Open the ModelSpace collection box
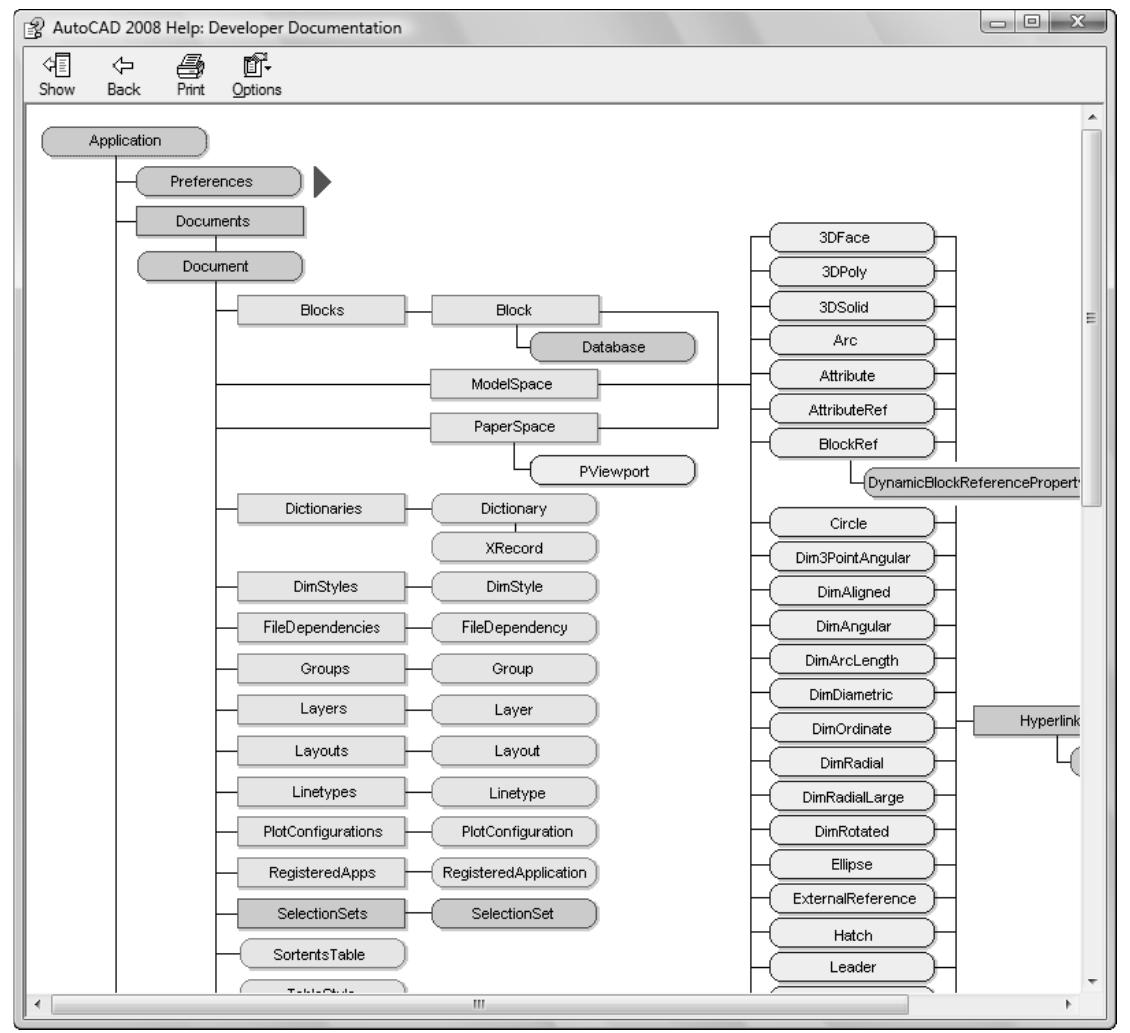This screenshot has width=1130, height=1033. click(514, 384)
